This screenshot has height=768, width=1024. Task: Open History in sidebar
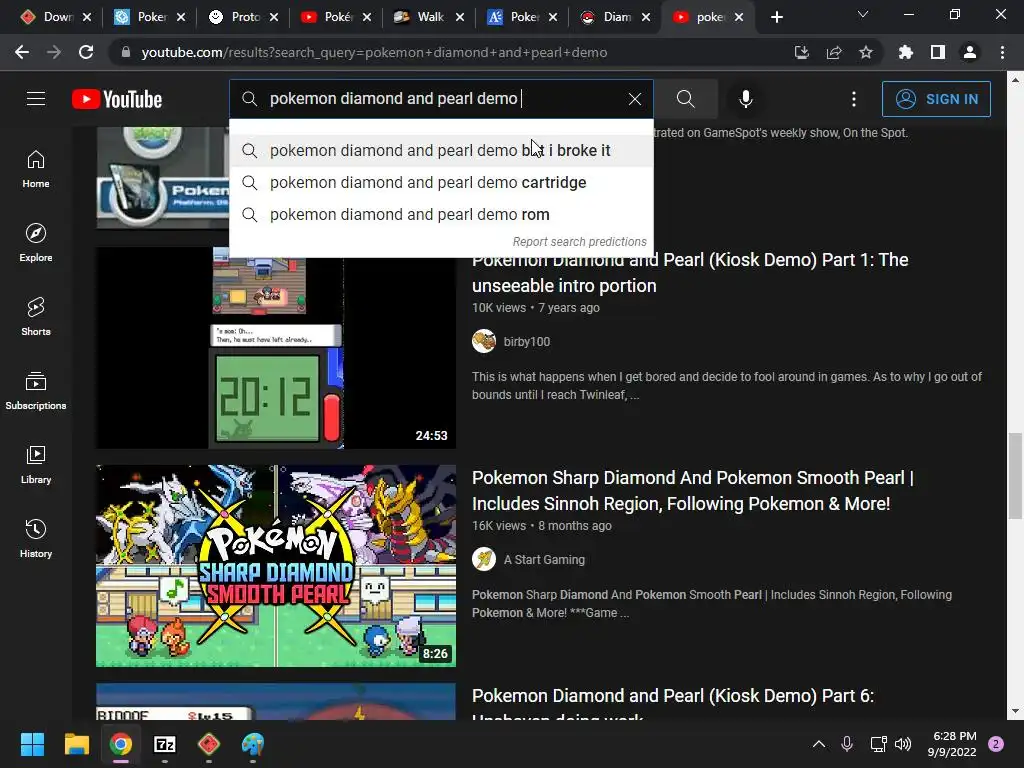pos(36,538)
